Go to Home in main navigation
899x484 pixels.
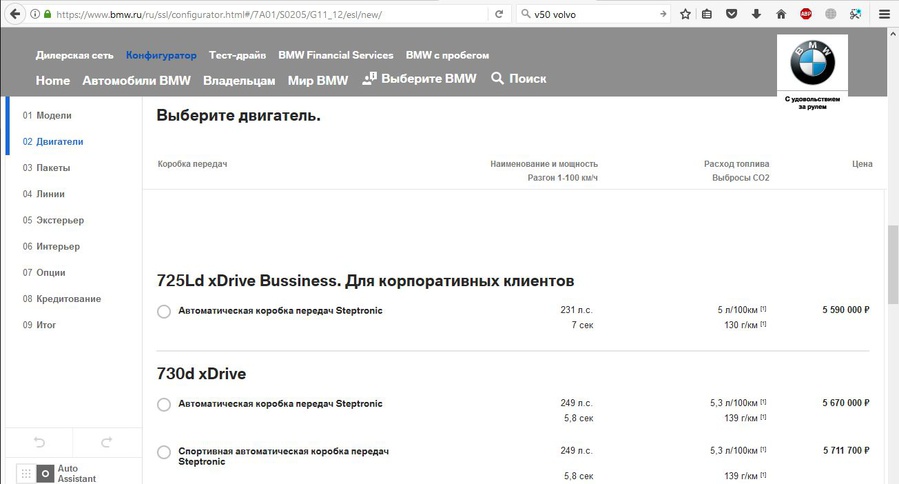coord(53,80)
